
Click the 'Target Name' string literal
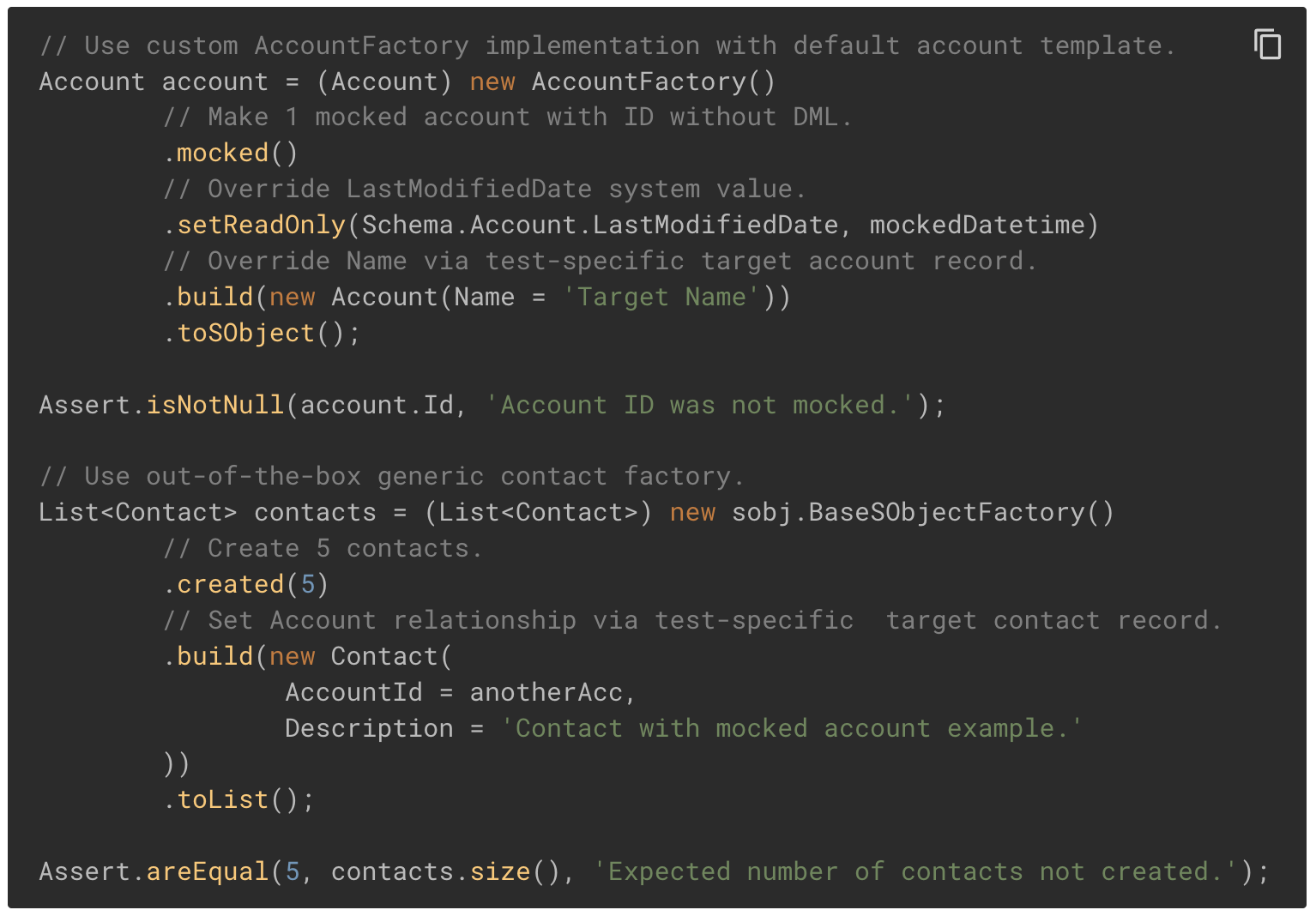(x=661, y=297)
